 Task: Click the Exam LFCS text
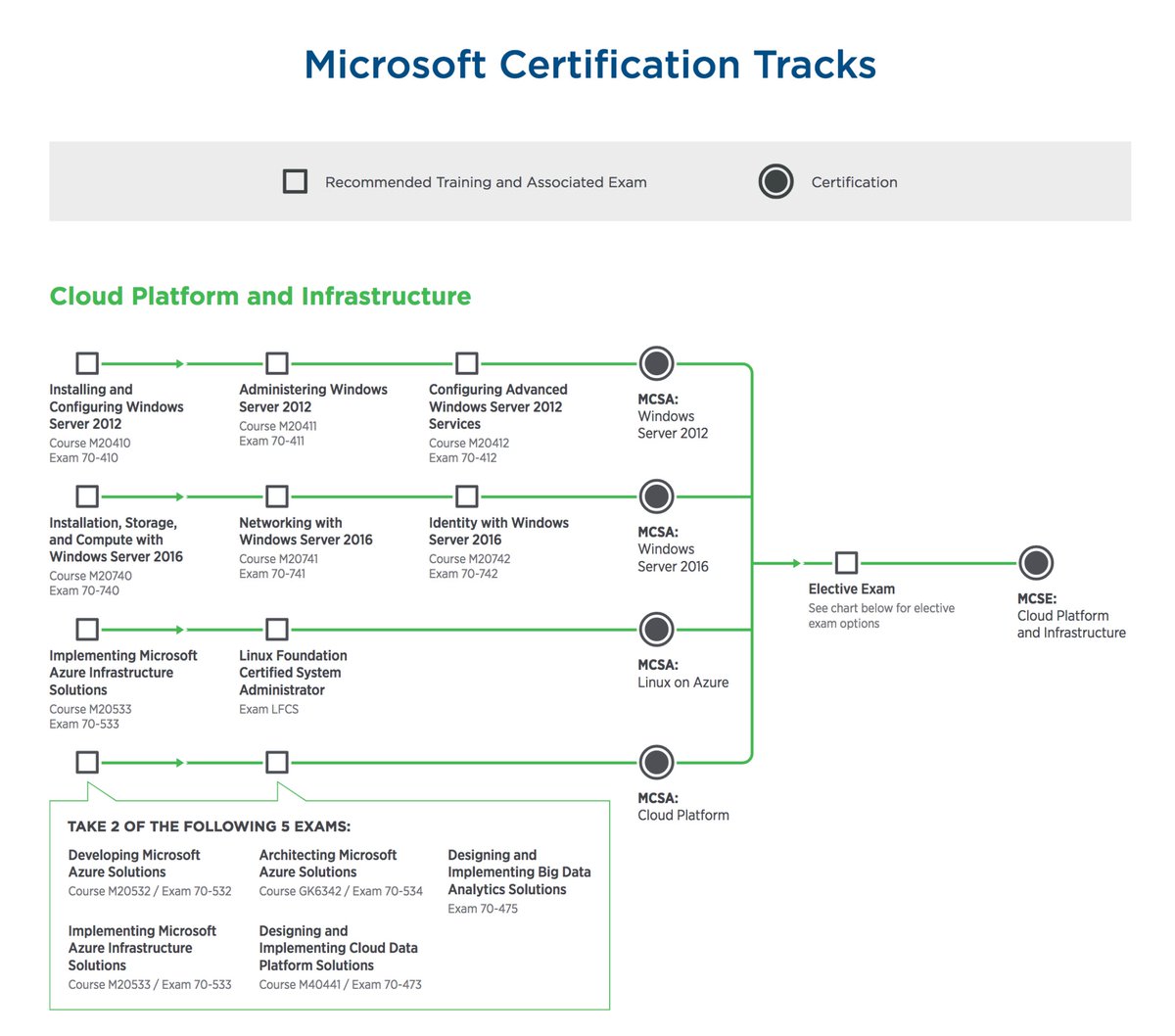tap(268, 710)
